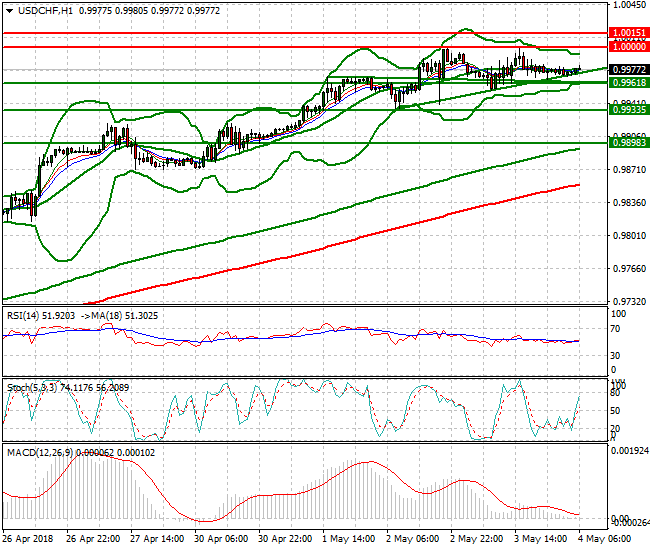Select the 0.98983 green support label

coord(629,143)
